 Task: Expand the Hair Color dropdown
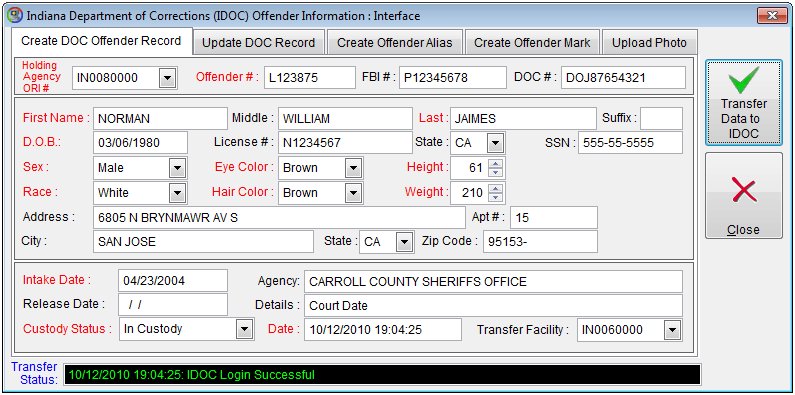[353, 193]
